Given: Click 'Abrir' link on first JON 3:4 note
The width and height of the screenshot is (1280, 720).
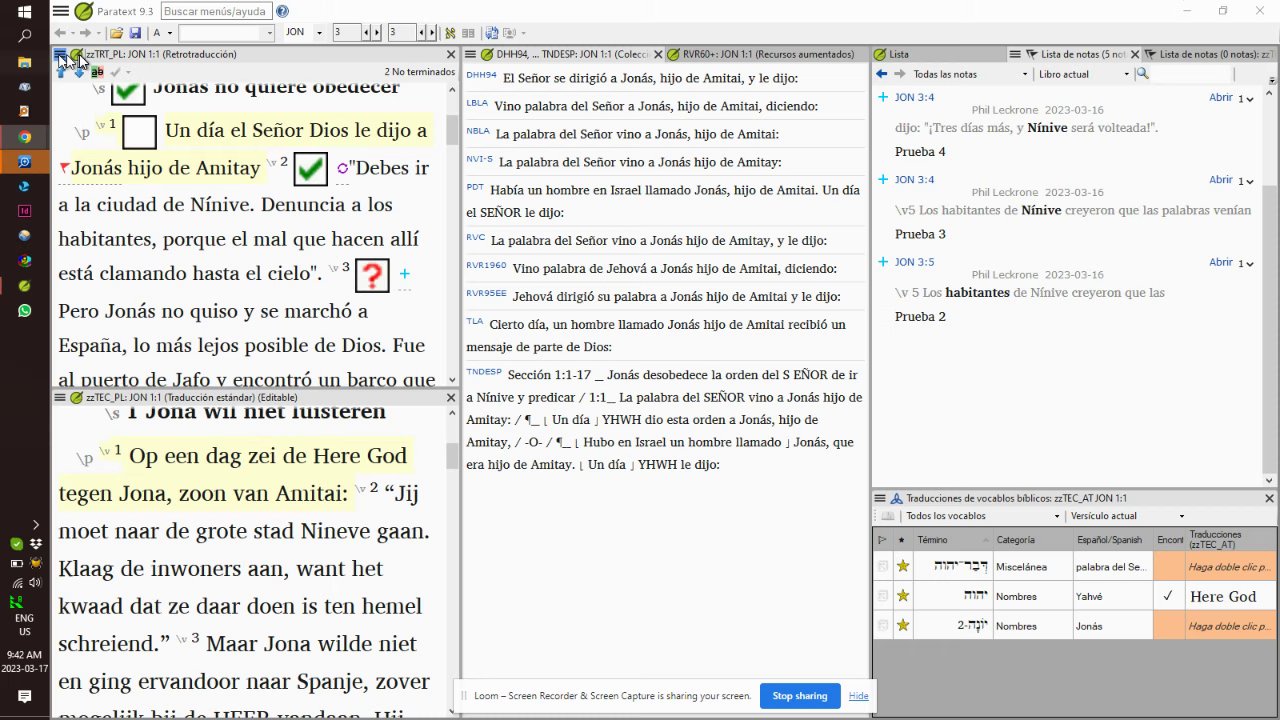Looking at the screenshot, I should pyautogui.click(x=1220, y=97).
